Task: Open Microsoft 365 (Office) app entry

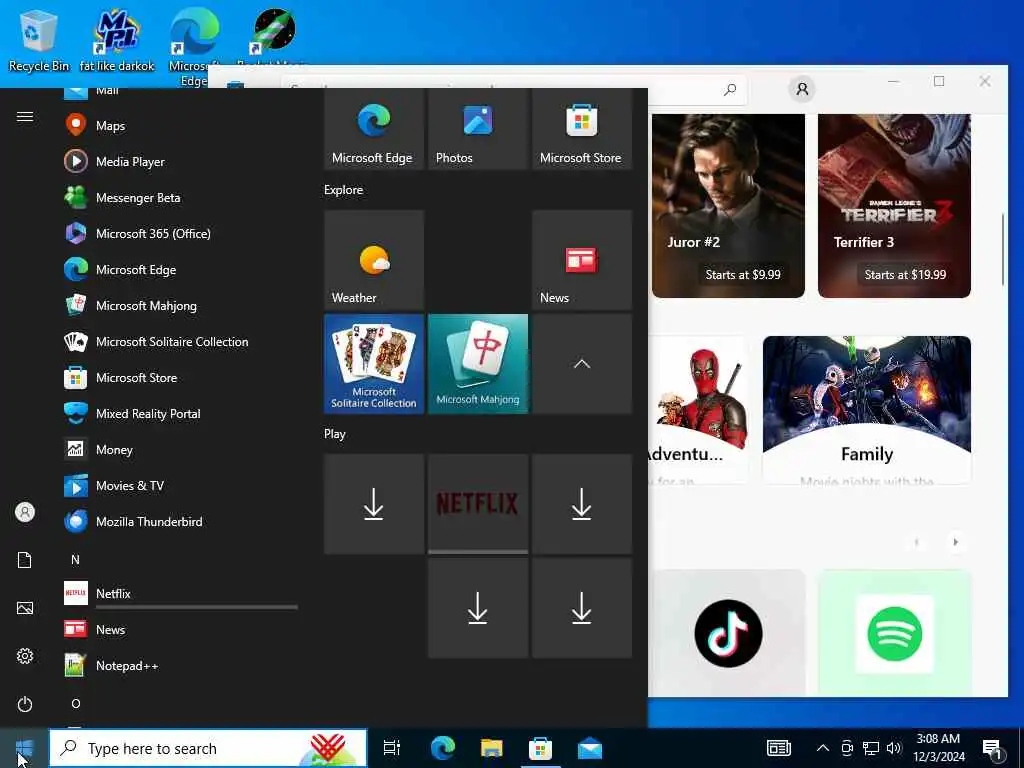Action: pos(181,233)
